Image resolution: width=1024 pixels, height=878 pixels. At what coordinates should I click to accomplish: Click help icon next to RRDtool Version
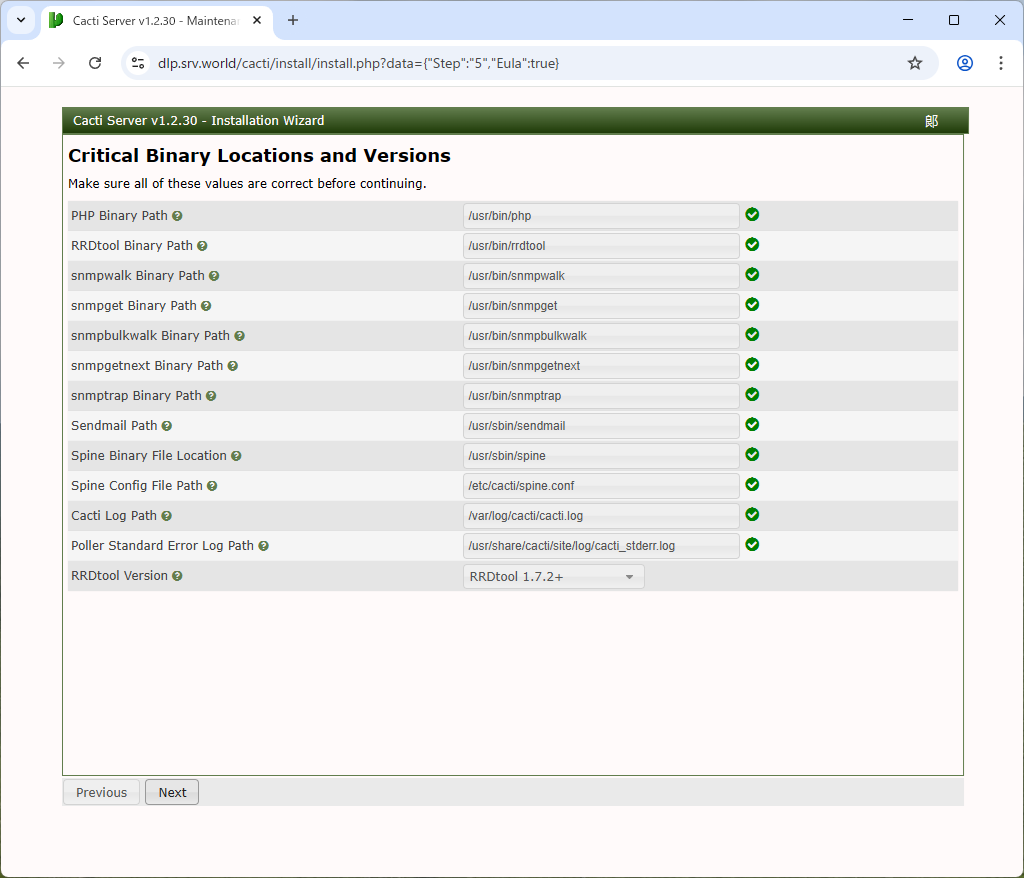click(177, 576)
